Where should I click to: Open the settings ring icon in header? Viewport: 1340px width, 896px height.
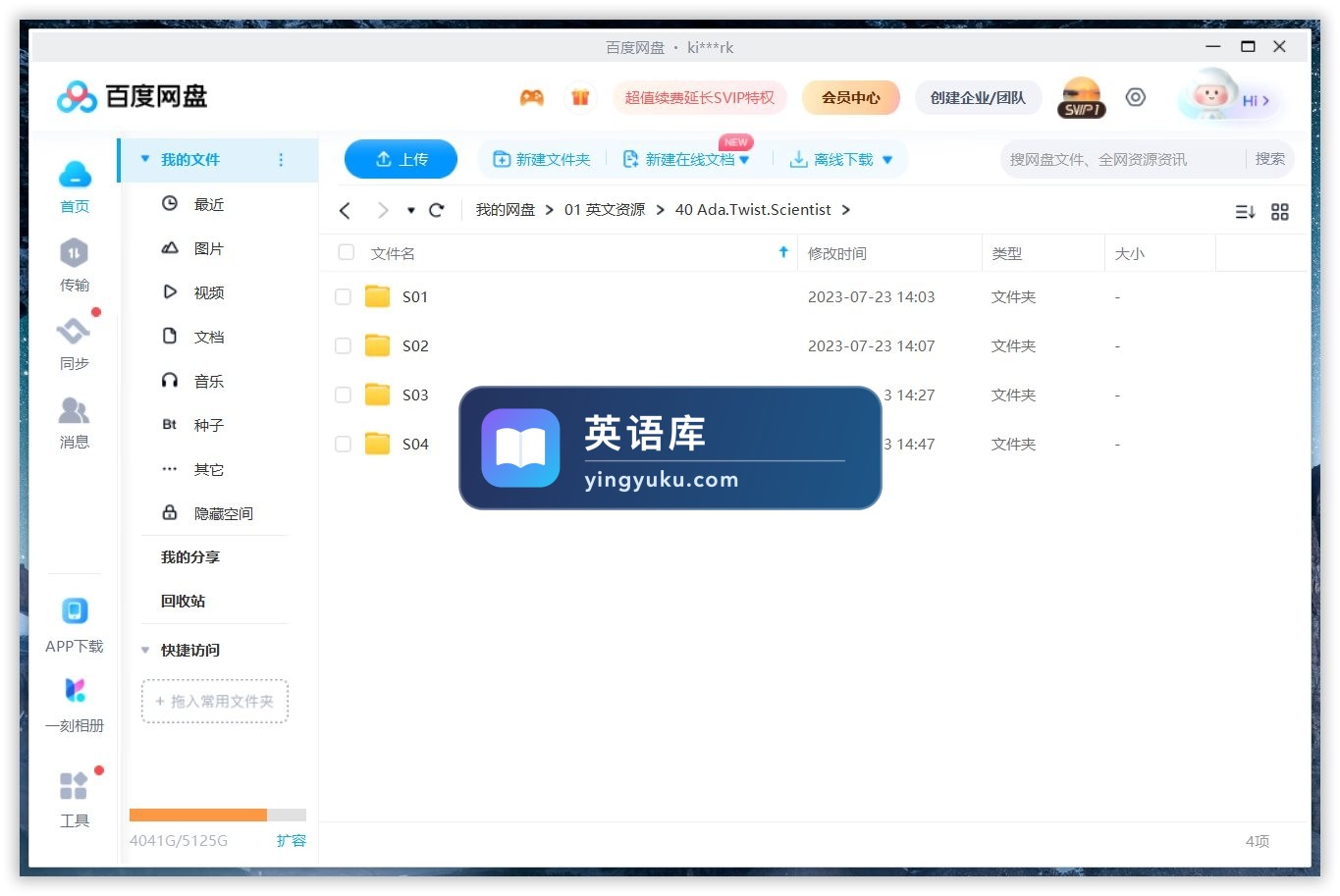tap(1136, 97)
